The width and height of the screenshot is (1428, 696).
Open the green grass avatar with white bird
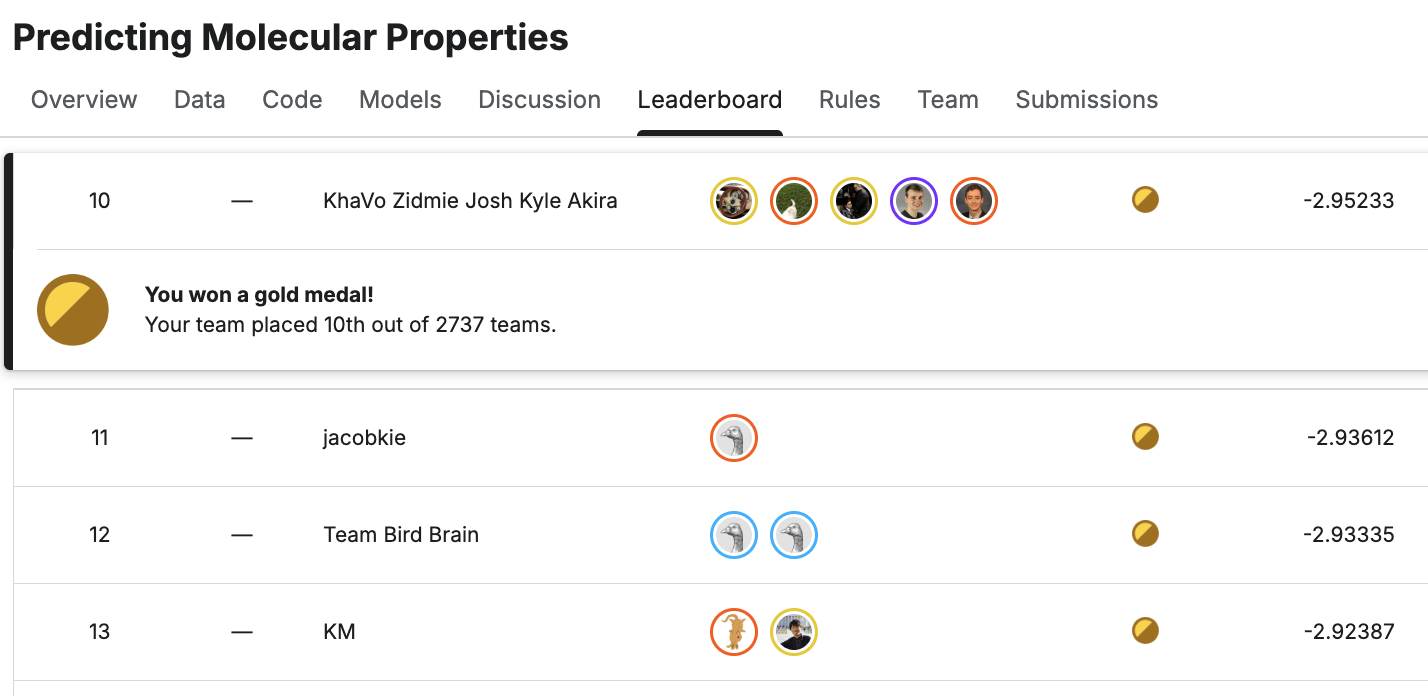794,201
